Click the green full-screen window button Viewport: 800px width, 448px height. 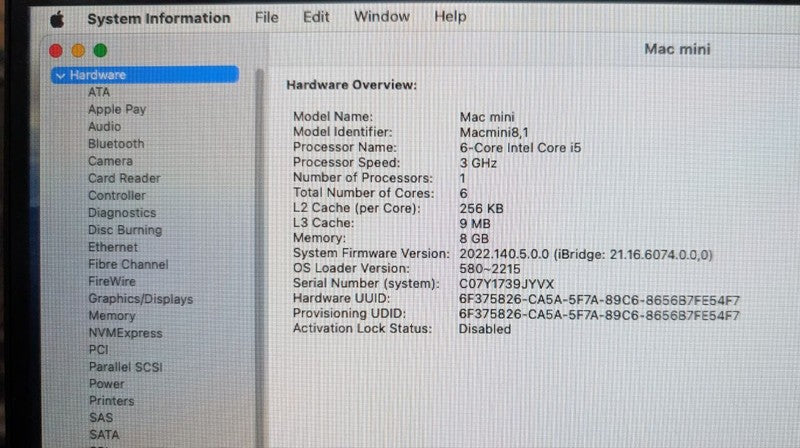[100, 50]
